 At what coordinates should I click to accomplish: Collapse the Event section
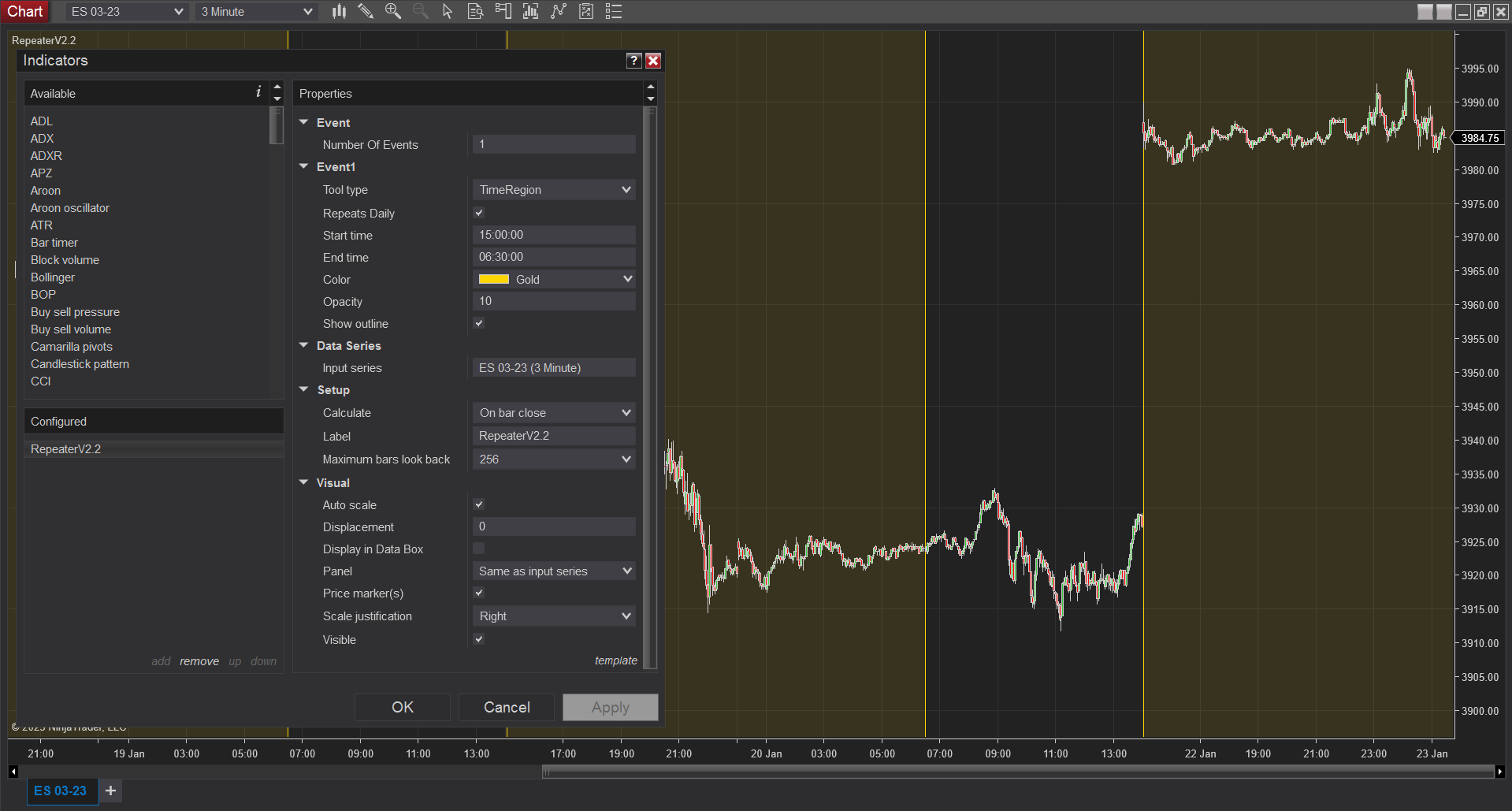coord(304,122)
